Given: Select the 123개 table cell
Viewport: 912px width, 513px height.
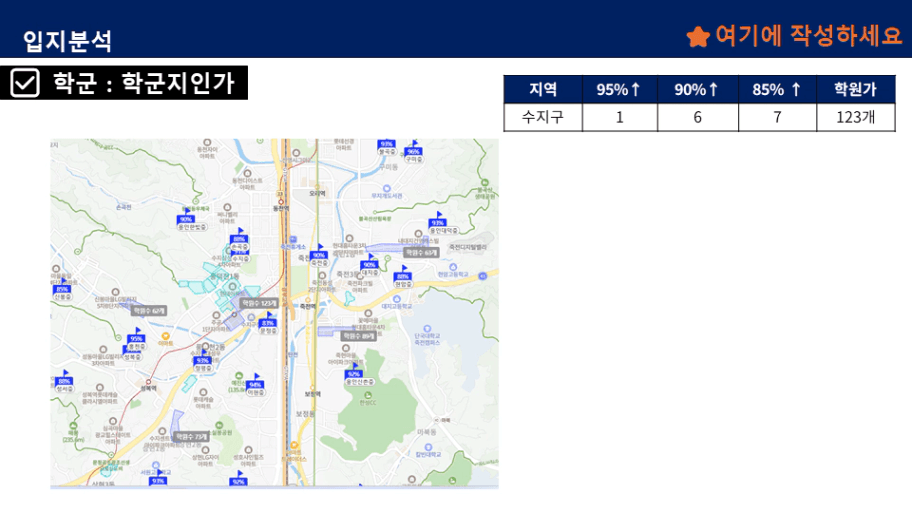Looking at the screenshot, I should [x=856, y=117].
